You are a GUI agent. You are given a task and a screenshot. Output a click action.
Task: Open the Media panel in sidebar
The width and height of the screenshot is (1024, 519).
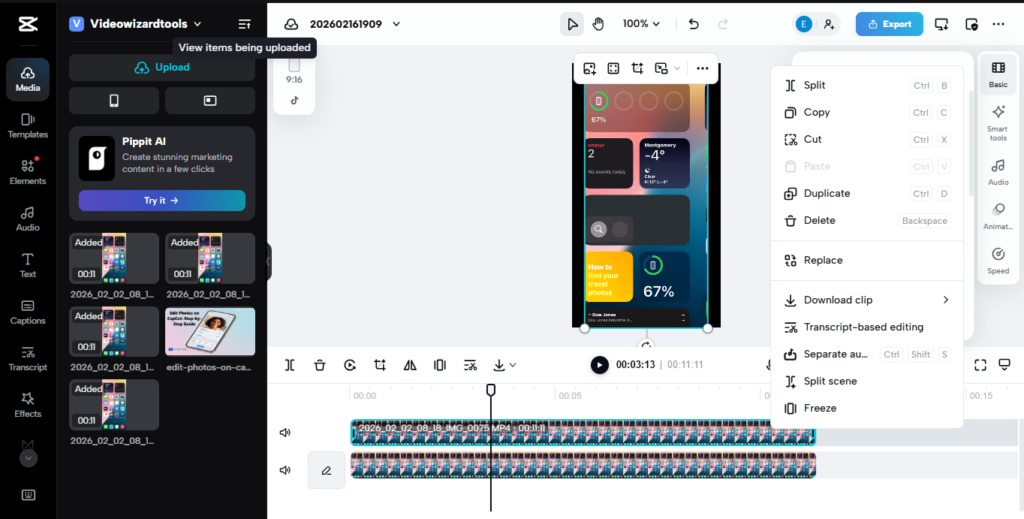27,79
